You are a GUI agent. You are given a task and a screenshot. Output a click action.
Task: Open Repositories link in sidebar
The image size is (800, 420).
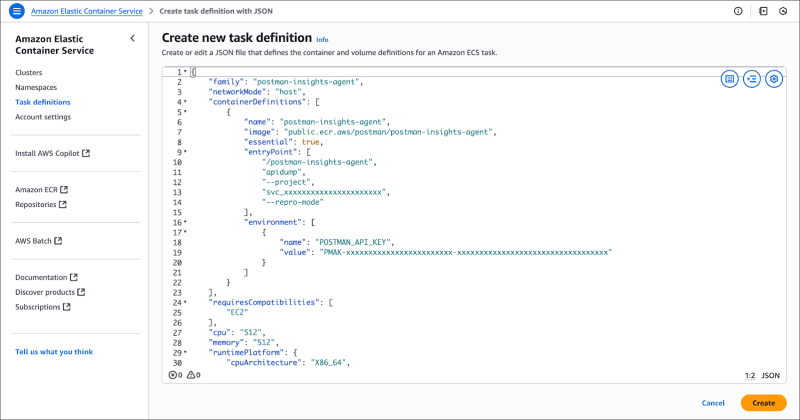click(36, 204)
